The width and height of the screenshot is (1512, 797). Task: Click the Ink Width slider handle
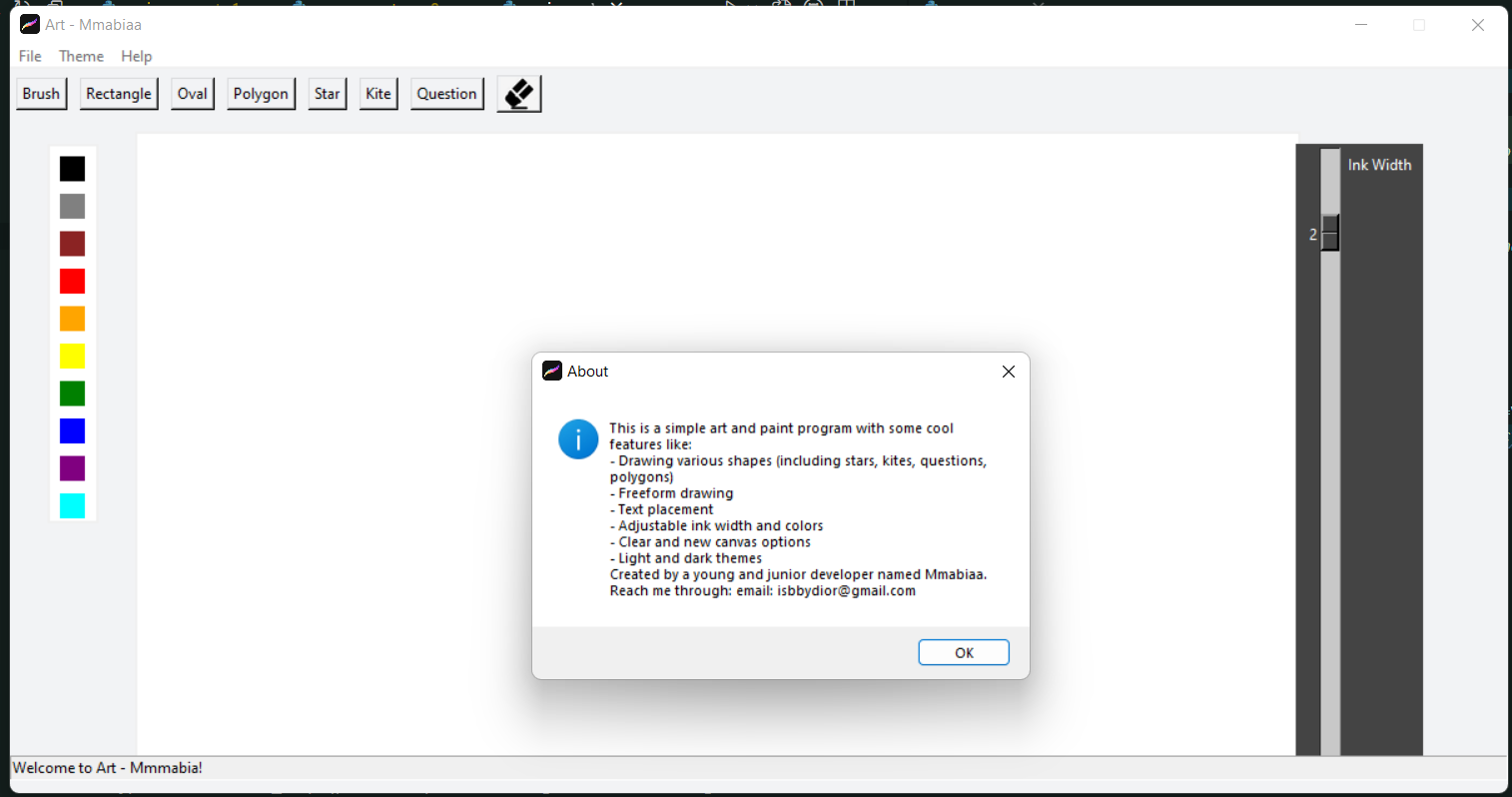click(1330, 233)
